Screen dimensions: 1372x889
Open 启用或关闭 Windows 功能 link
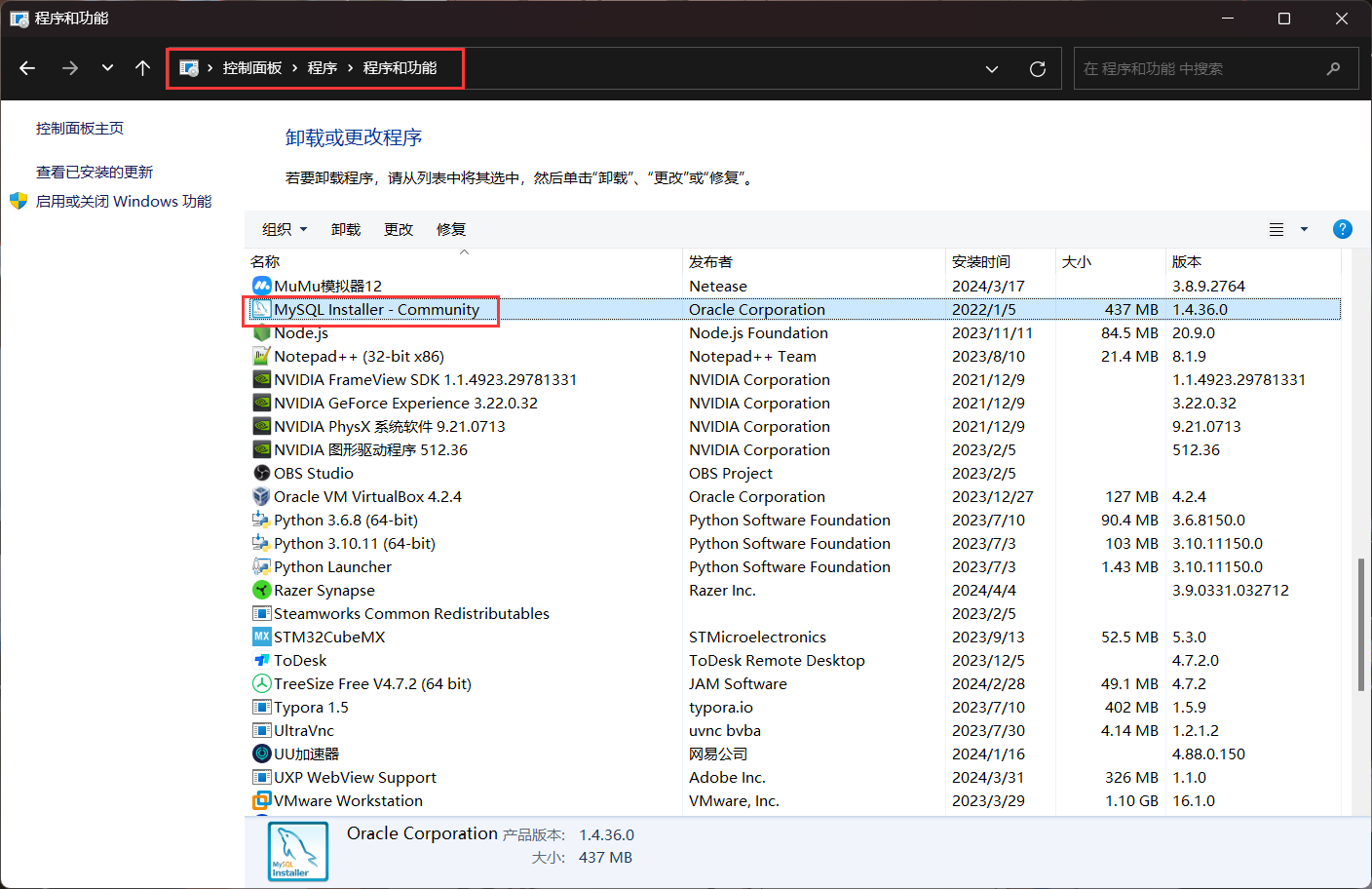coord(124,202)
